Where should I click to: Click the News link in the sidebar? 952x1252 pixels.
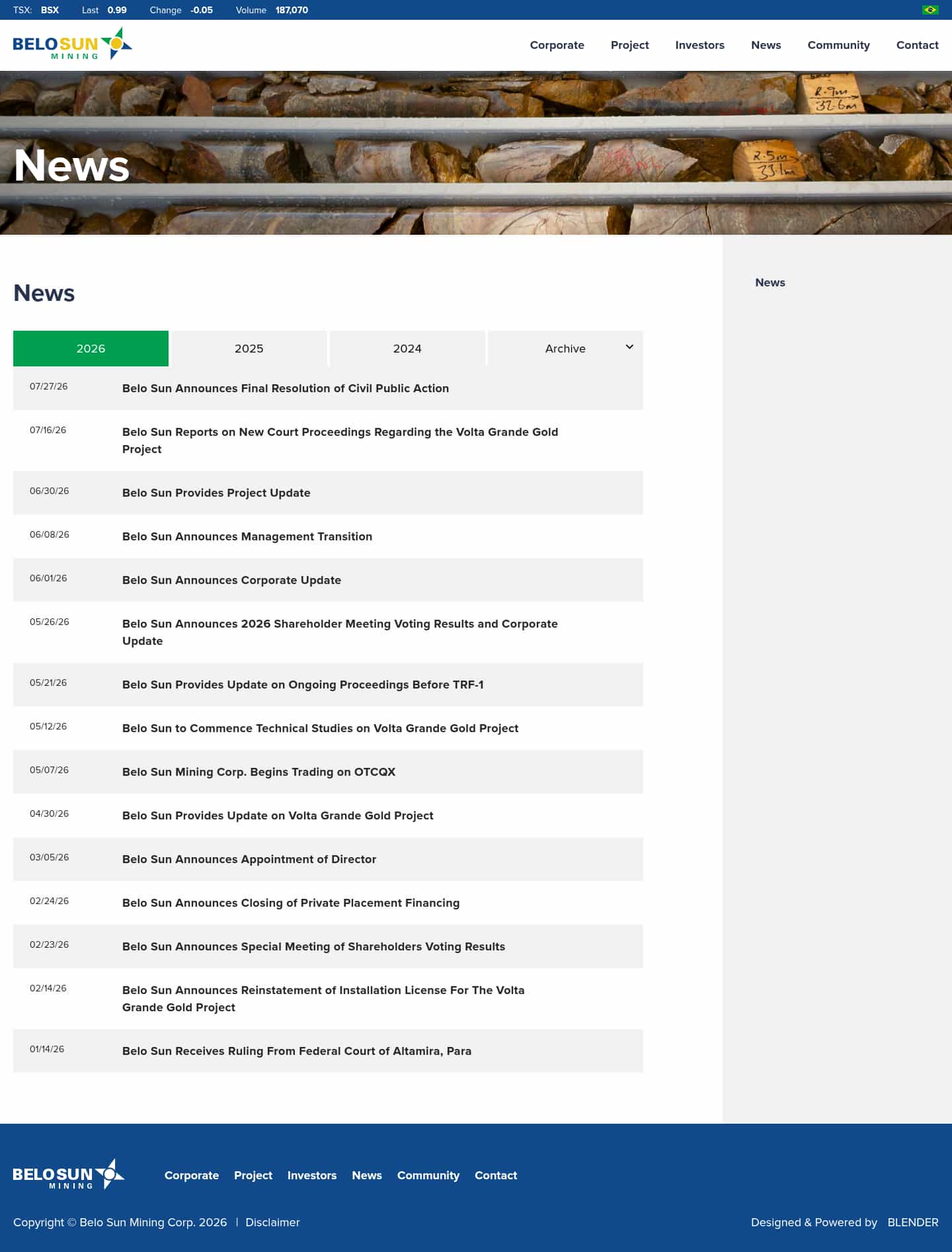(770, 282)
